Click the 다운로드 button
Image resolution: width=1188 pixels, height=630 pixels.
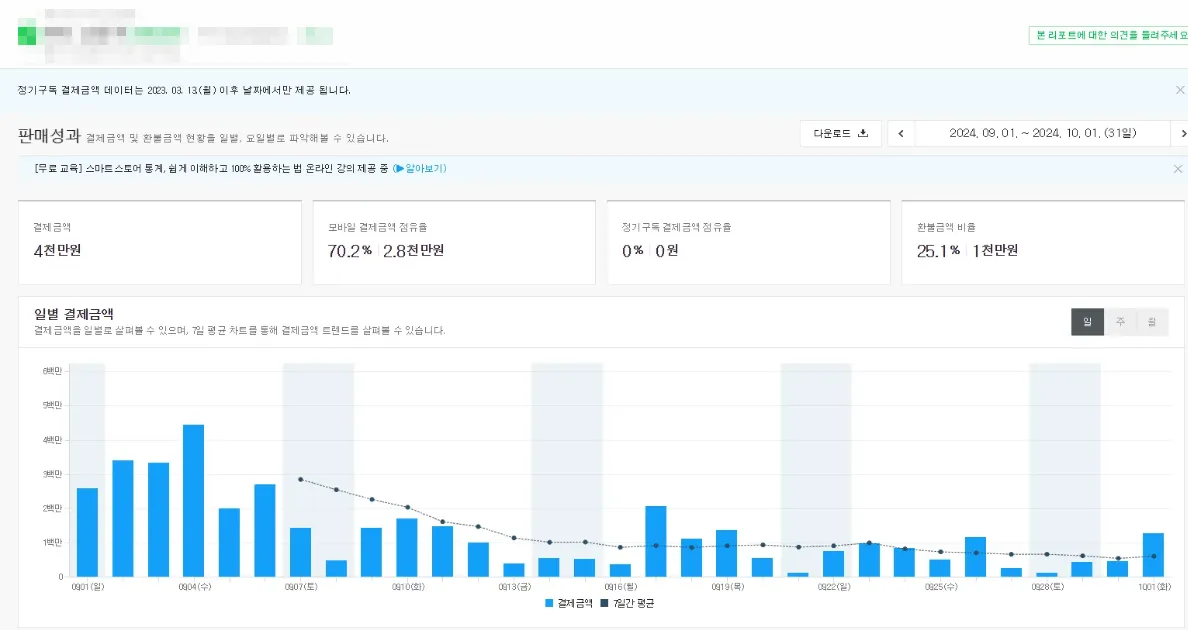pos(840,132)
